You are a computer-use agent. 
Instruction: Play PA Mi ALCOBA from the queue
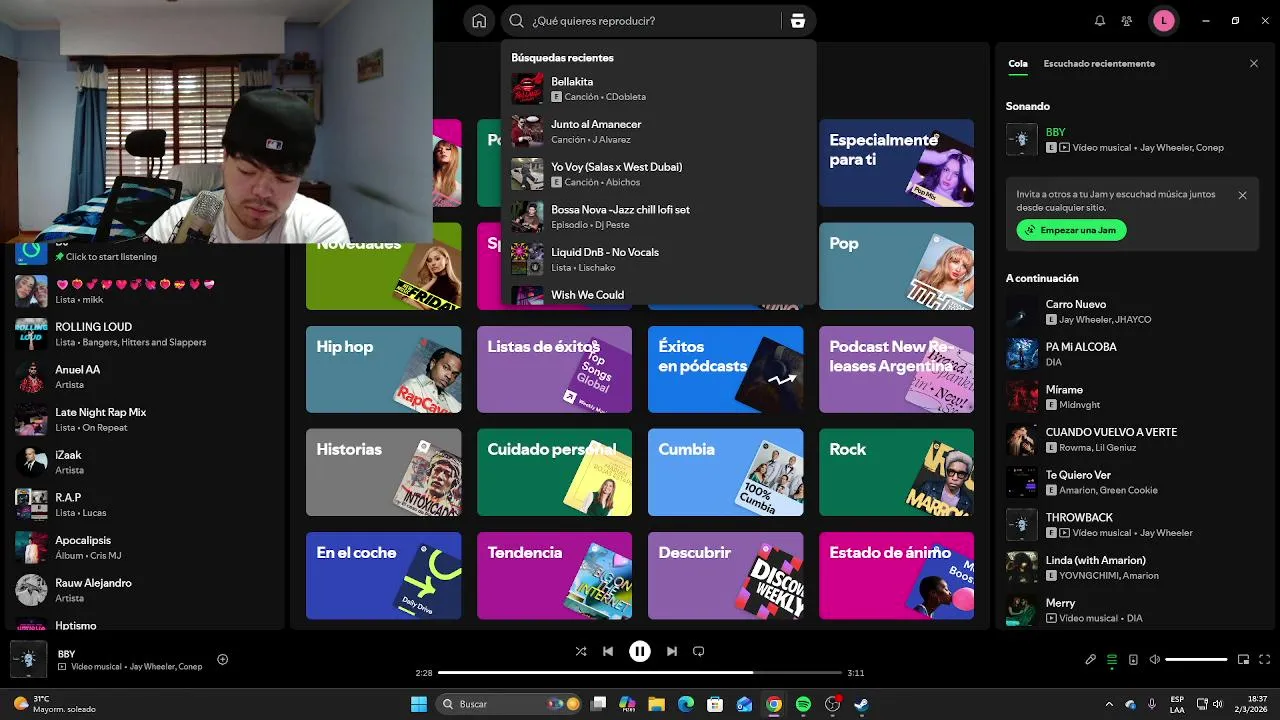point(1132,354)
